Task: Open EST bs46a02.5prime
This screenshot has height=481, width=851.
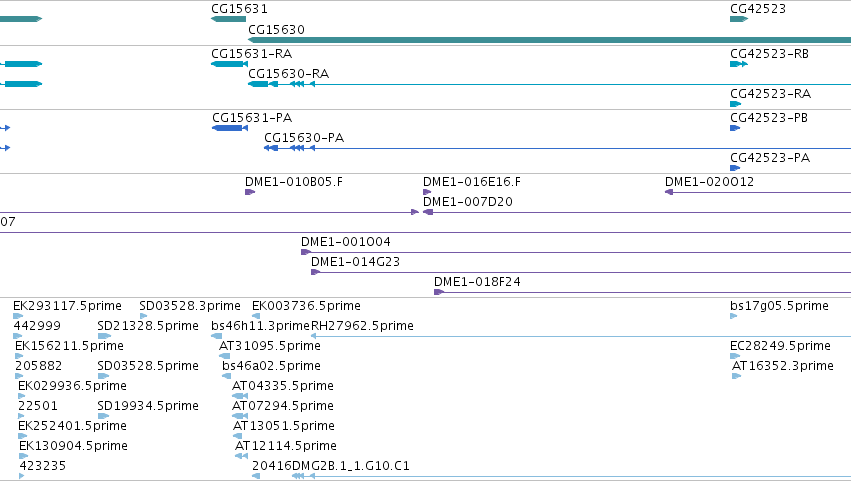Action: click(x=271, y=366)
